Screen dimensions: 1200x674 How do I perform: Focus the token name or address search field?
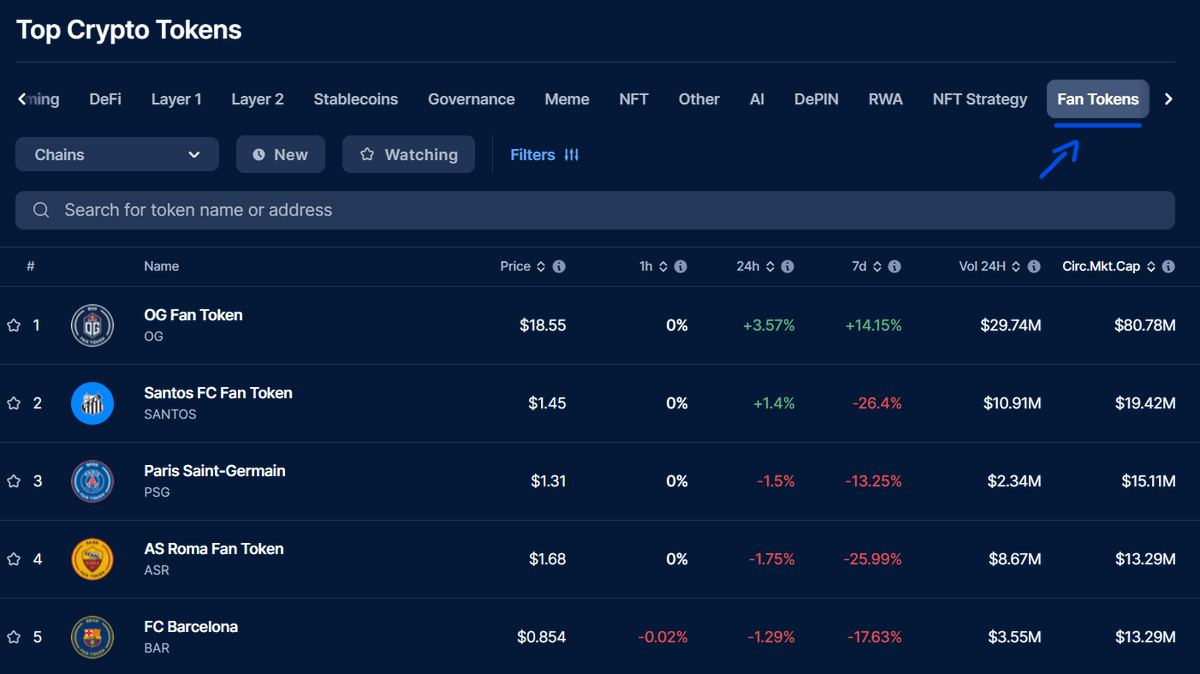click(x=595, y=210)
